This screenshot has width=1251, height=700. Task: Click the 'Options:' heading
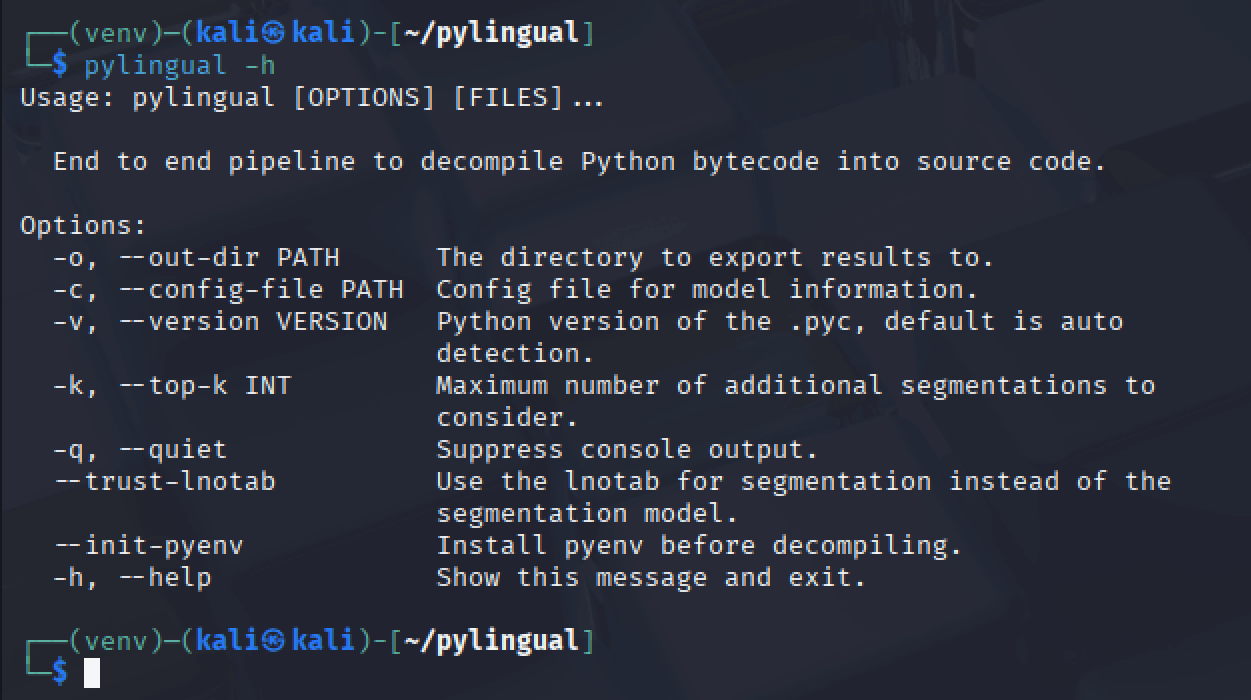(x=84, y=225)
